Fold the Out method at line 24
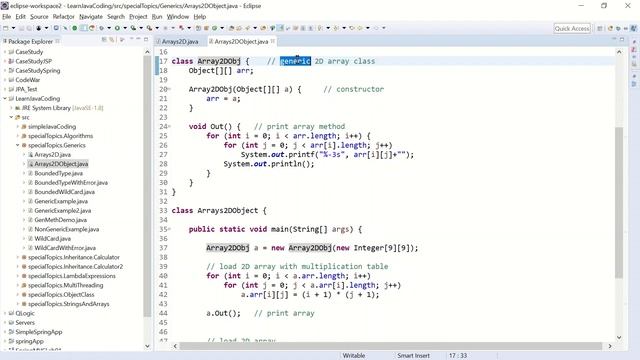 point(169,127)
